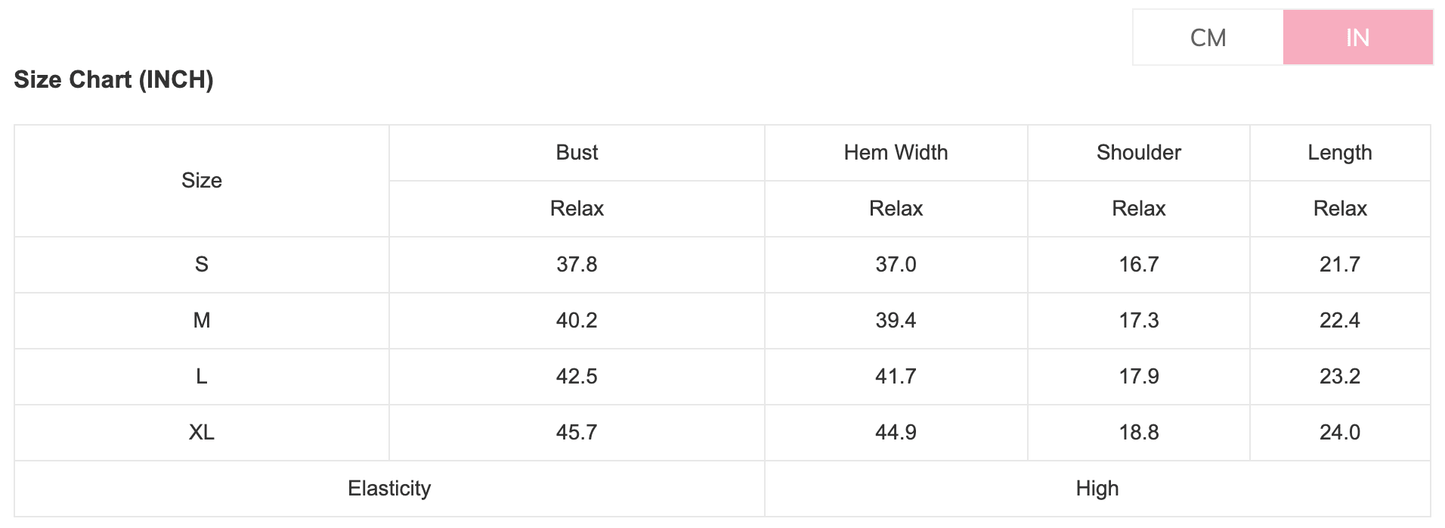This screenshot has height=528, width=1445.
Task: Select the L size row label
Action: [x=201, y=377]
